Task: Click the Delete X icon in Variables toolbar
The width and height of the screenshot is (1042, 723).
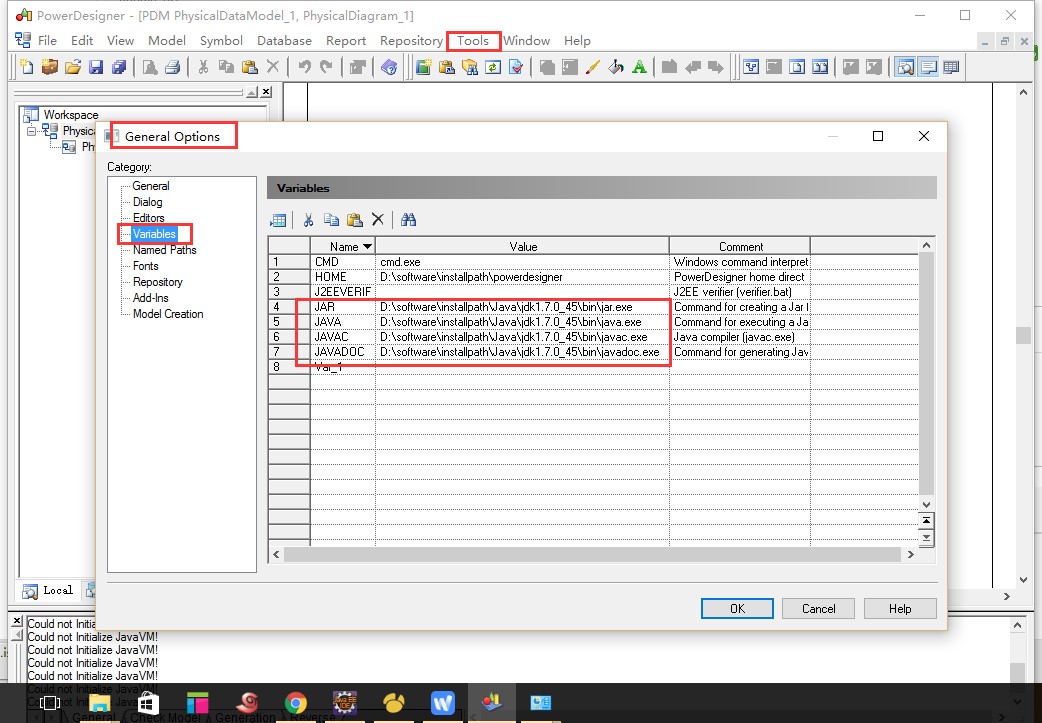Action: coord(378,220)
